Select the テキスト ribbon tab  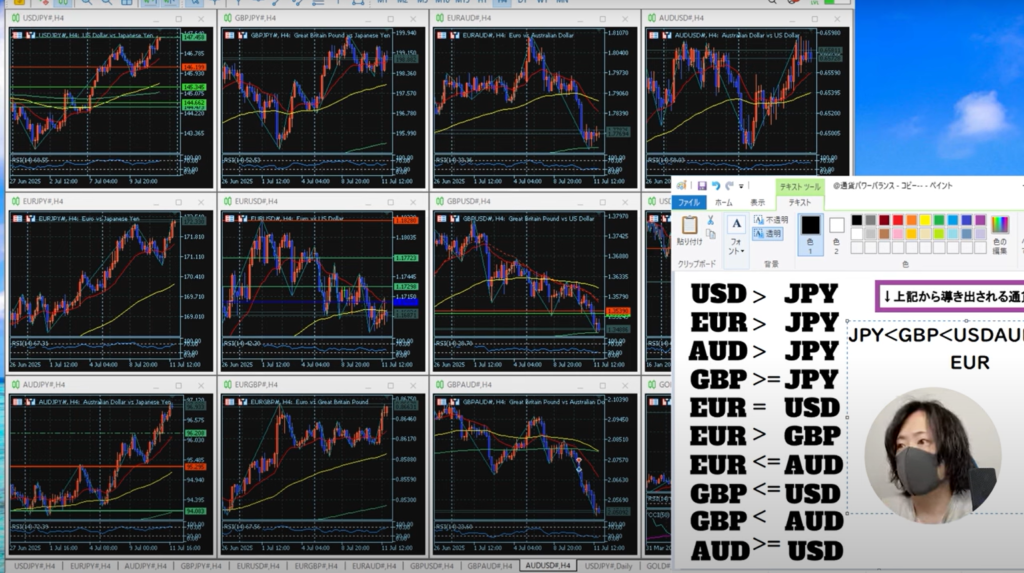coord(799,203)
